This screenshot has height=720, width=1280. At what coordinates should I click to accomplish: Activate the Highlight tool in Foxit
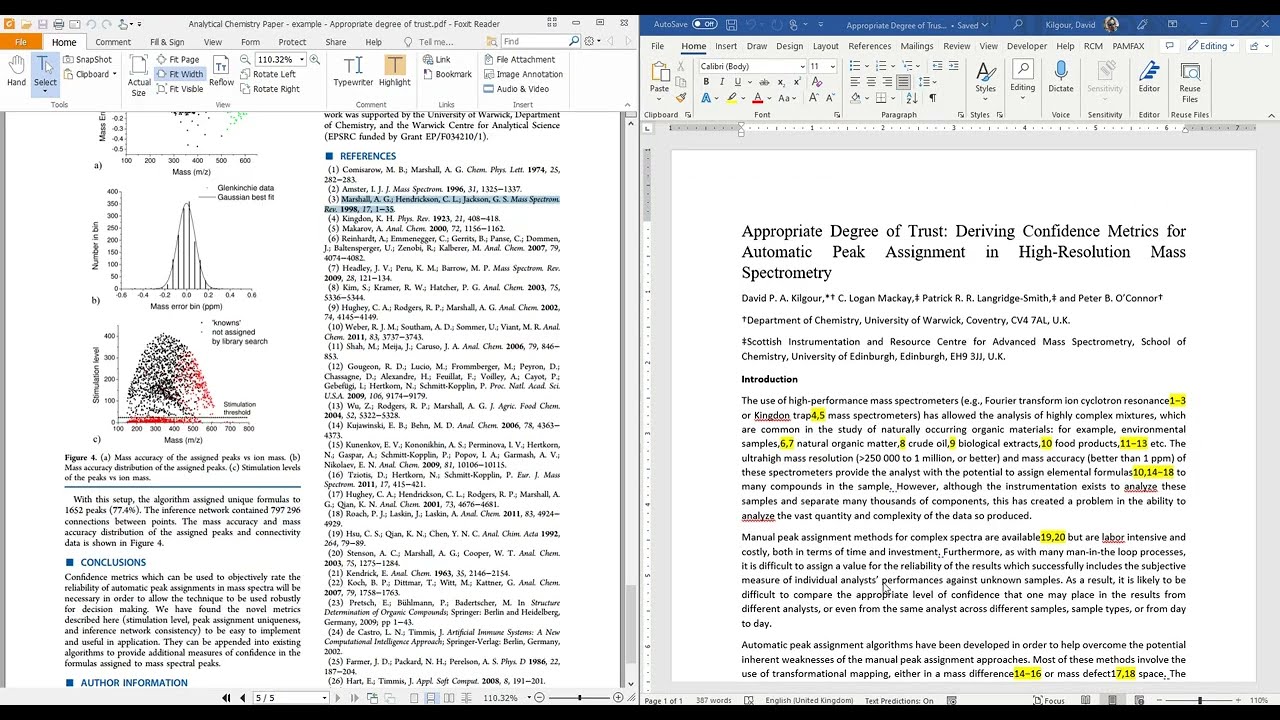[x=394, y=72]
